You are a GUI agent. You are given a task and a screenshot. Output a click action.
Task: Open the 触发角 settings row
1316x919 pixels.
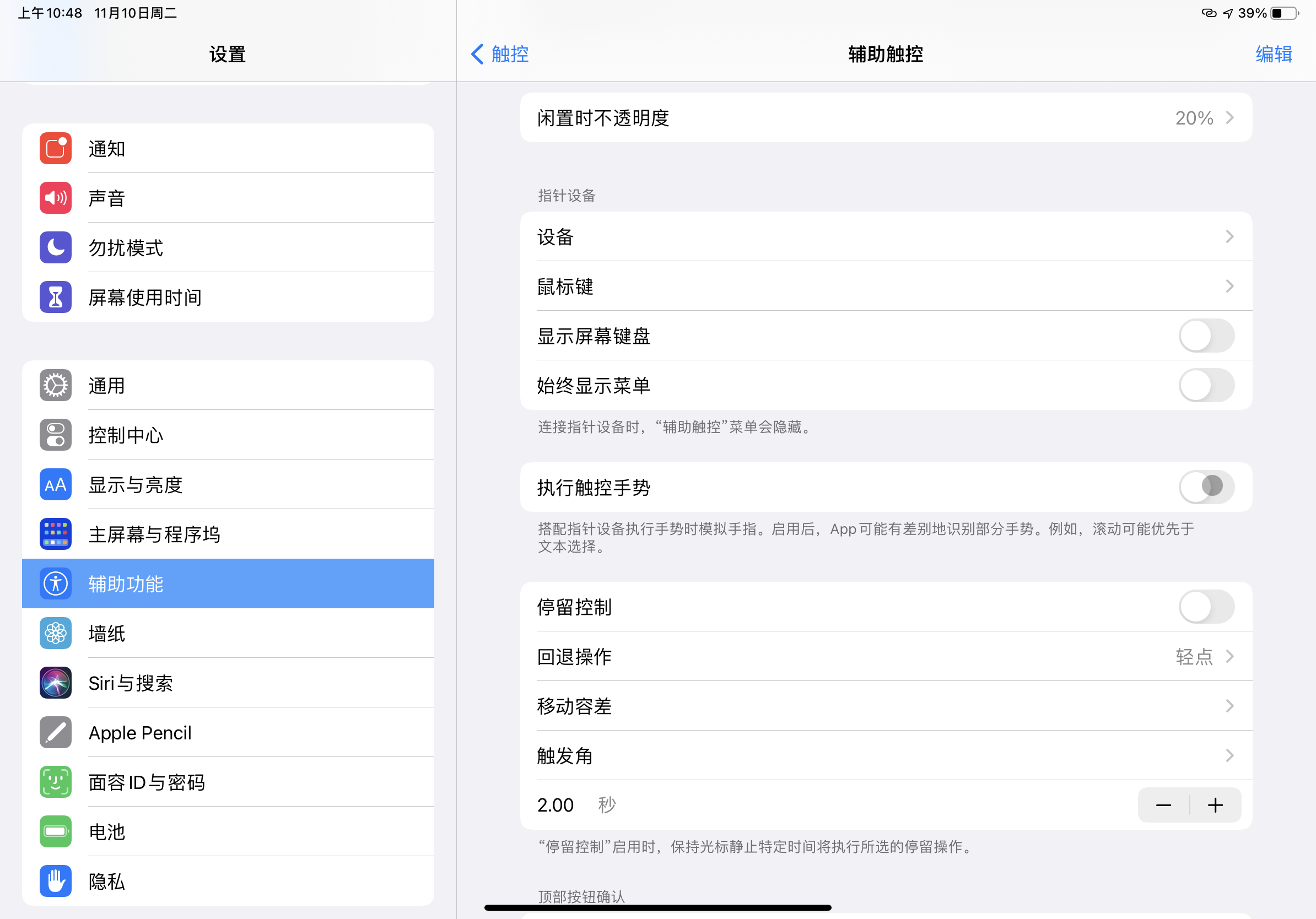886,756
